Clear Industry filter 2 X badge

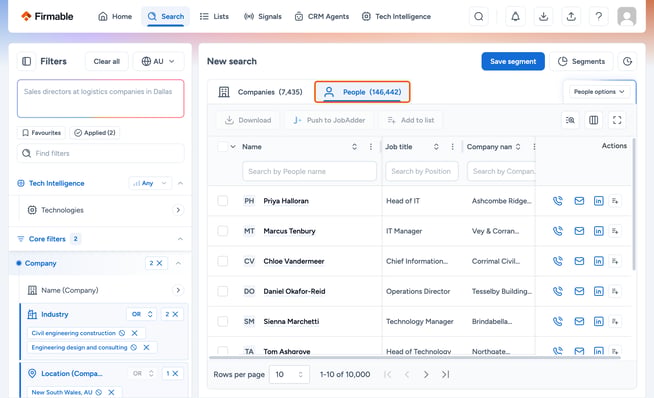[x=171, y=314]
